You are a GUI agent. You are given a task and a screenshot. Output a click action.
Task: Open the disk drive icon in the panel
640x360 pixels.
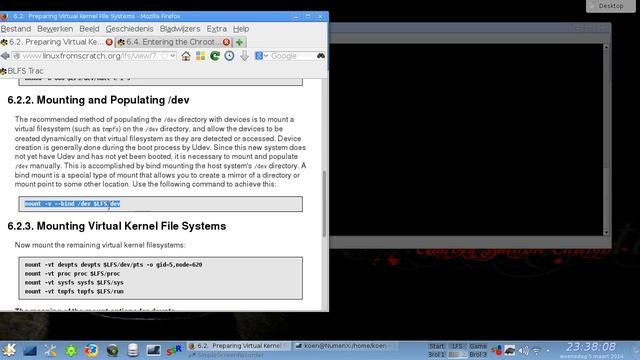point(133,351)
